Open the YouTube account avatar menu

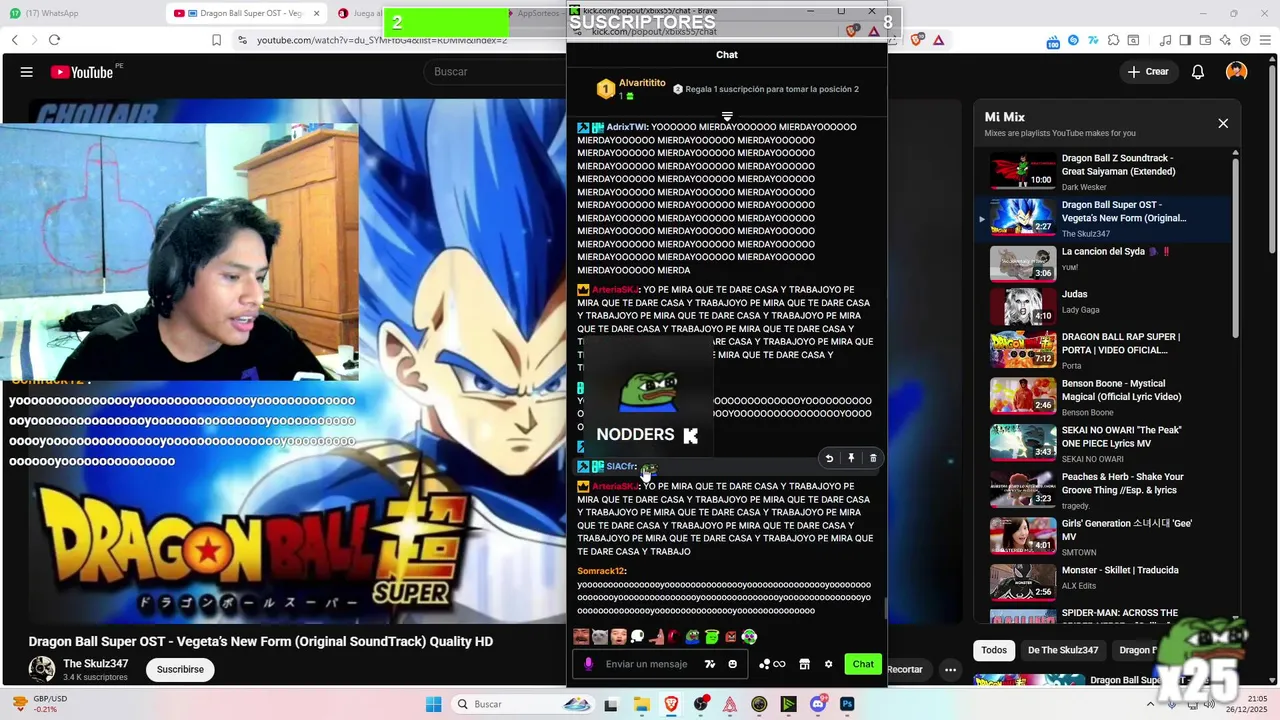tap(1237, 72)
